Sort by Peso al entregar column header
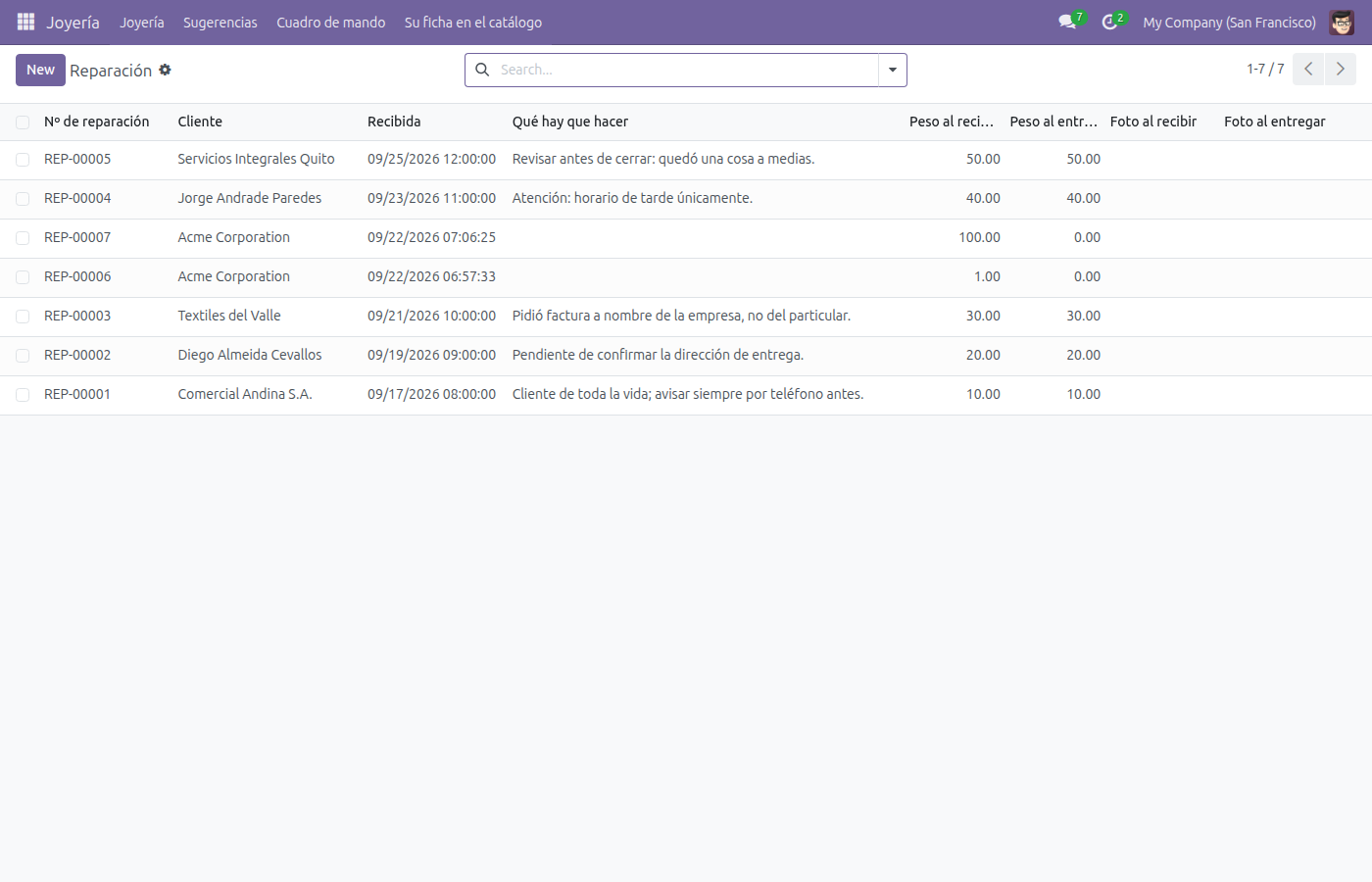This screenshot has width=1372, height=882. pos(1053,122)
